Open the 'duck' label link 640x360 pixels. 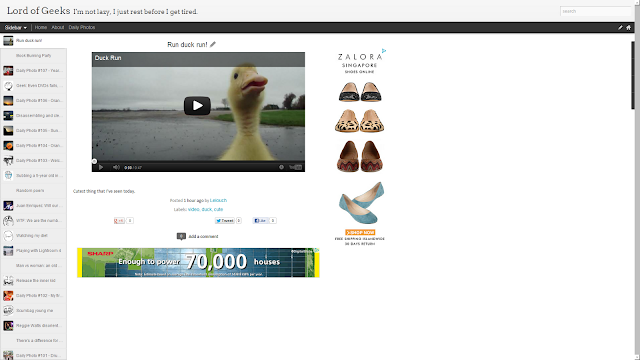pos(207,209)
